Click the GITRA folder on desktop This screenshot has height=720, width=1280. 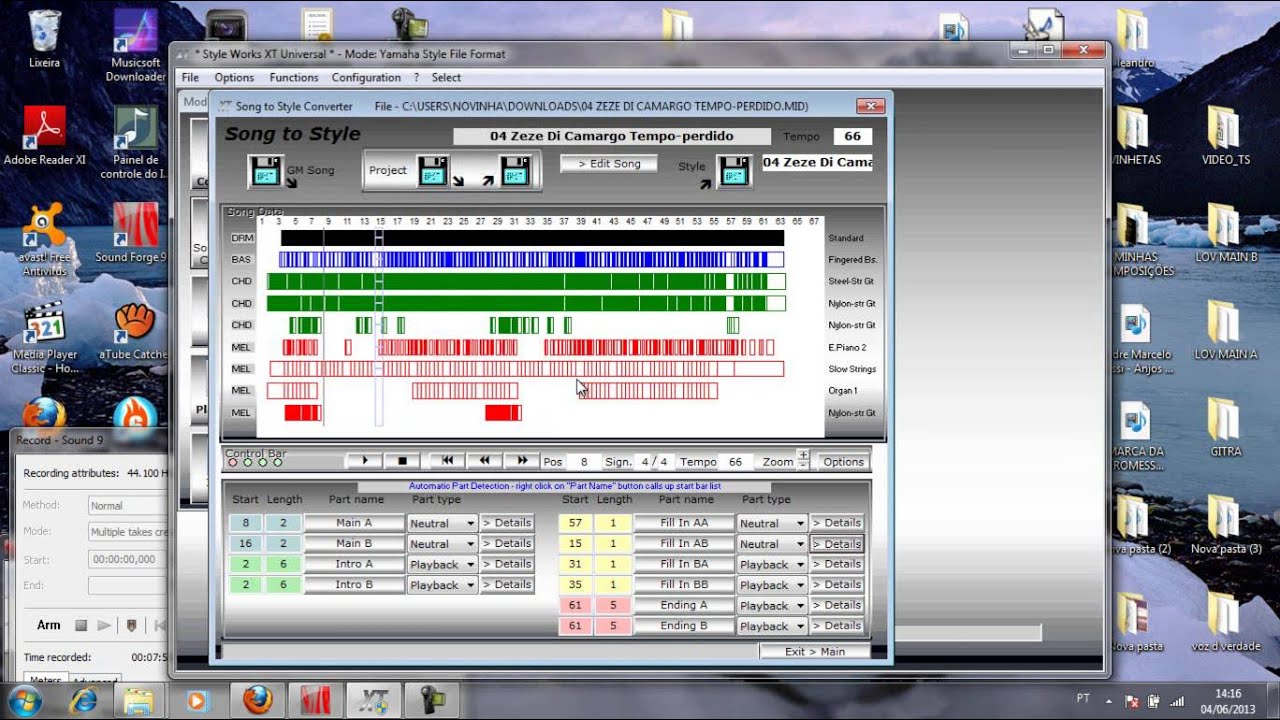coord(1225,428)
